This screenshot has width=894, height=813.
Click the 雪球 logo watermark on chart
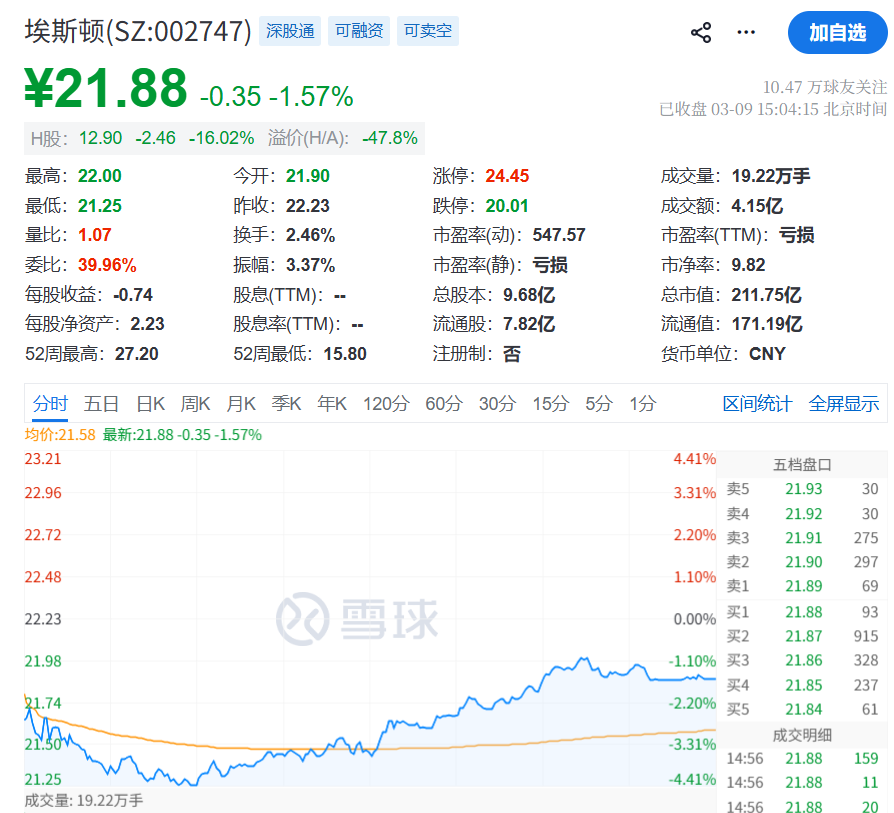click(357, 619)
